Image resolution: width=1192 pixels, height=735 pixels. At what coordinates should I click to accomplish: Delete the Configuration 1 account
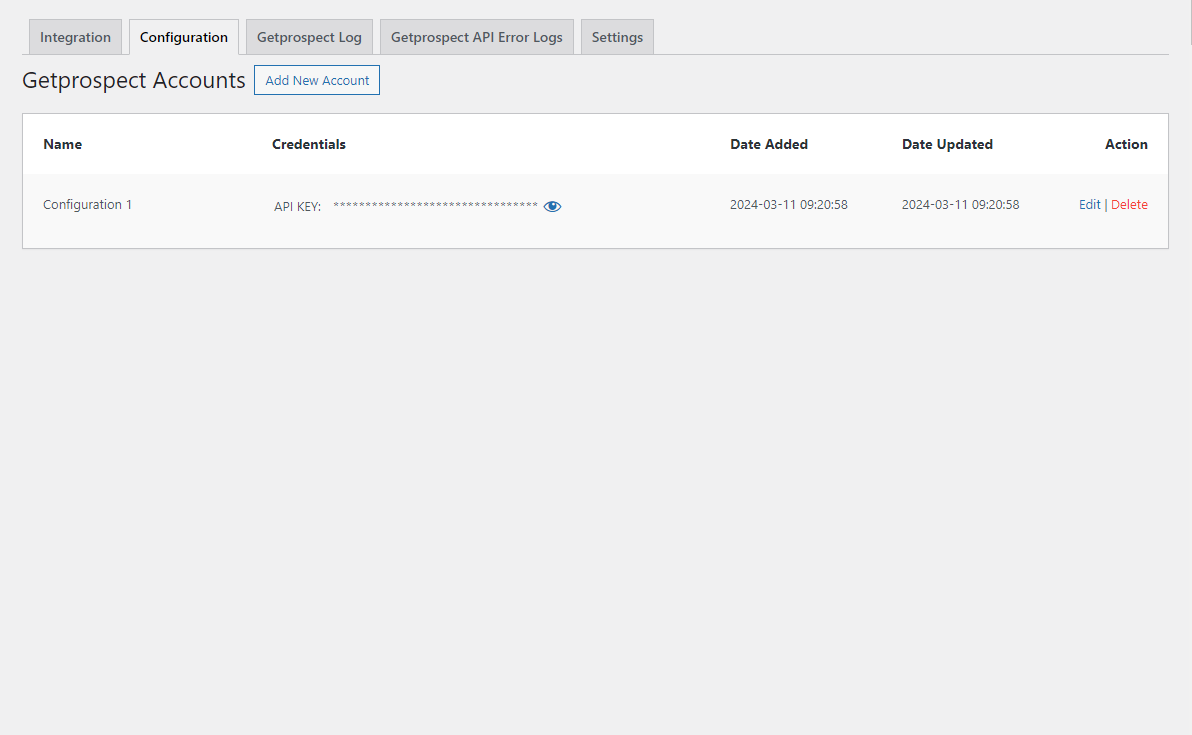point(1129,204)
